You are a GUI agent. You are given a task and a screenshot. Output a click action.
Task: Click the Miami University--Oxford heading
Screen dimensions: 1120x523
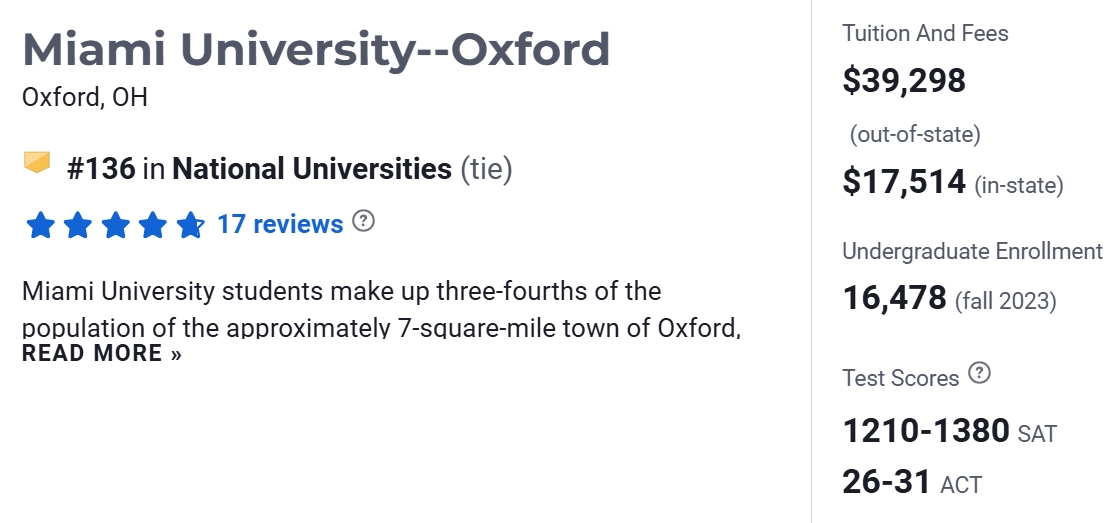pyautogui.click(x=316, y=49)
